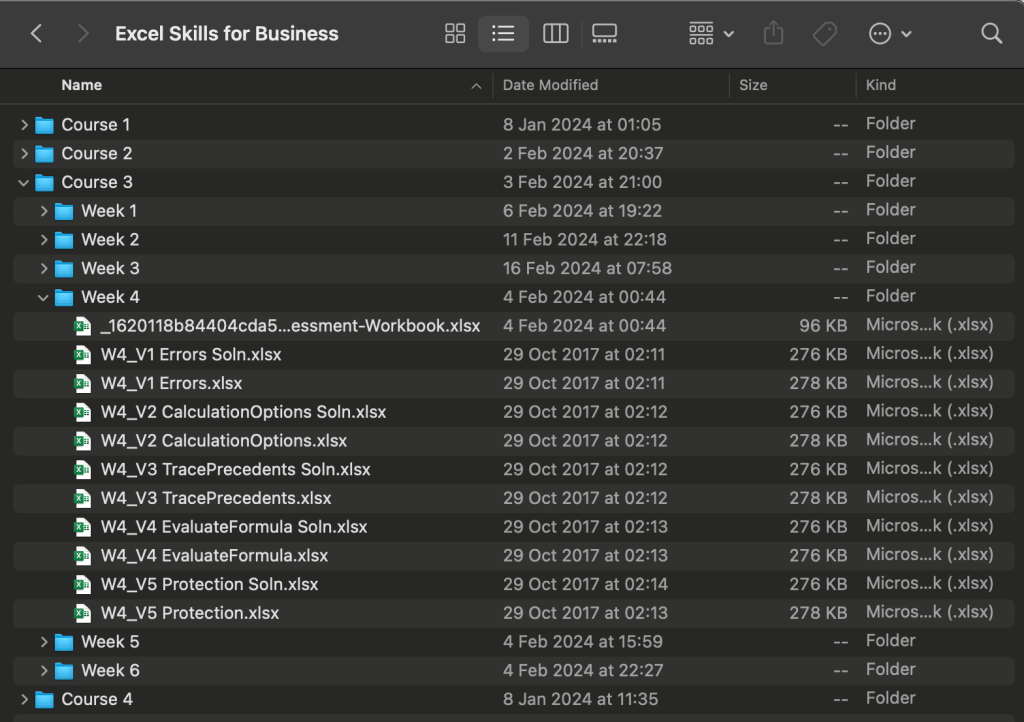Open the Search magnifier icon
This screenshot has height=722, width=1024.
(x=991, y=34)
